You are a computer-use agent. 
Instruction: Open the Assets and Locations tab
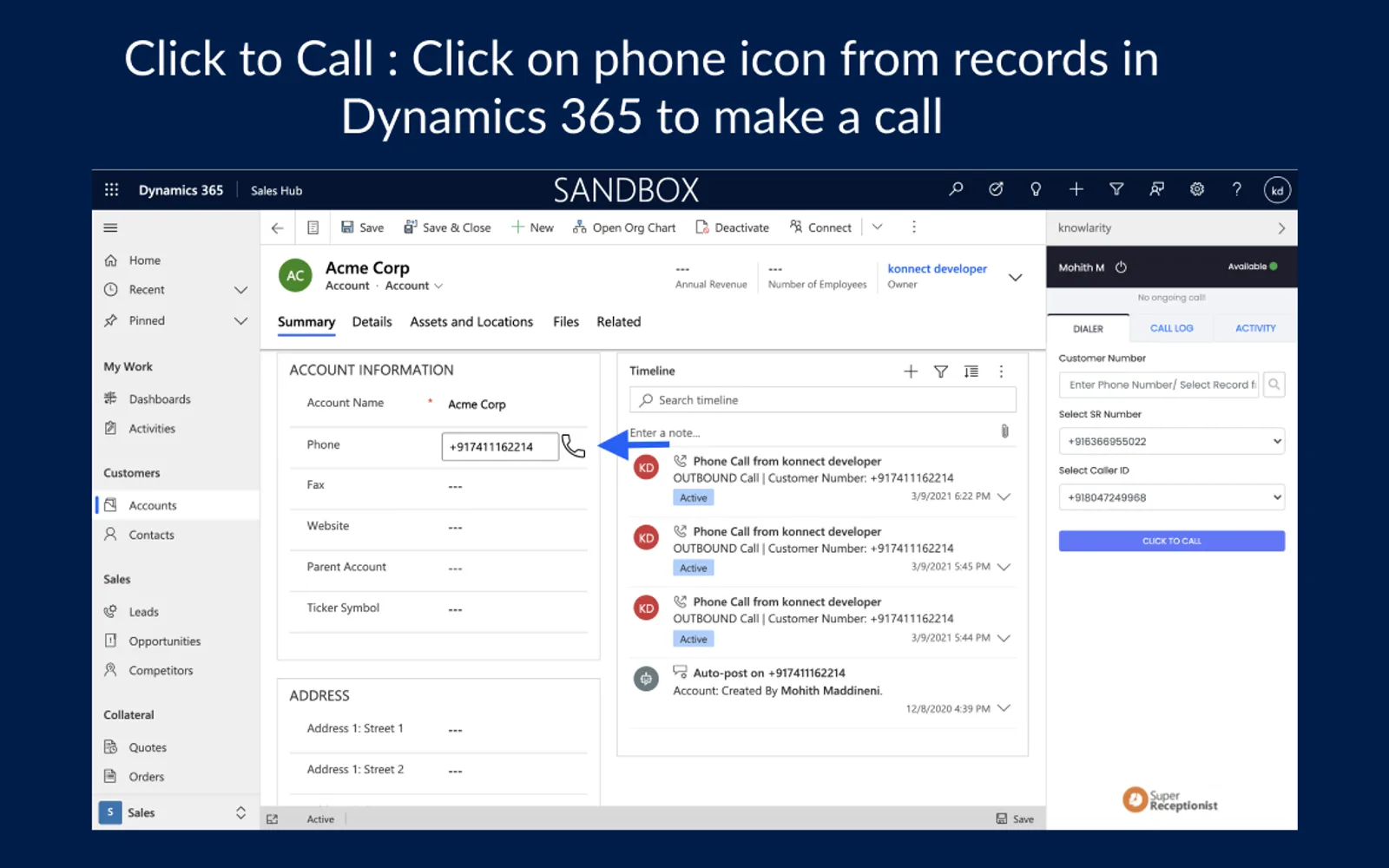point(471,322)
